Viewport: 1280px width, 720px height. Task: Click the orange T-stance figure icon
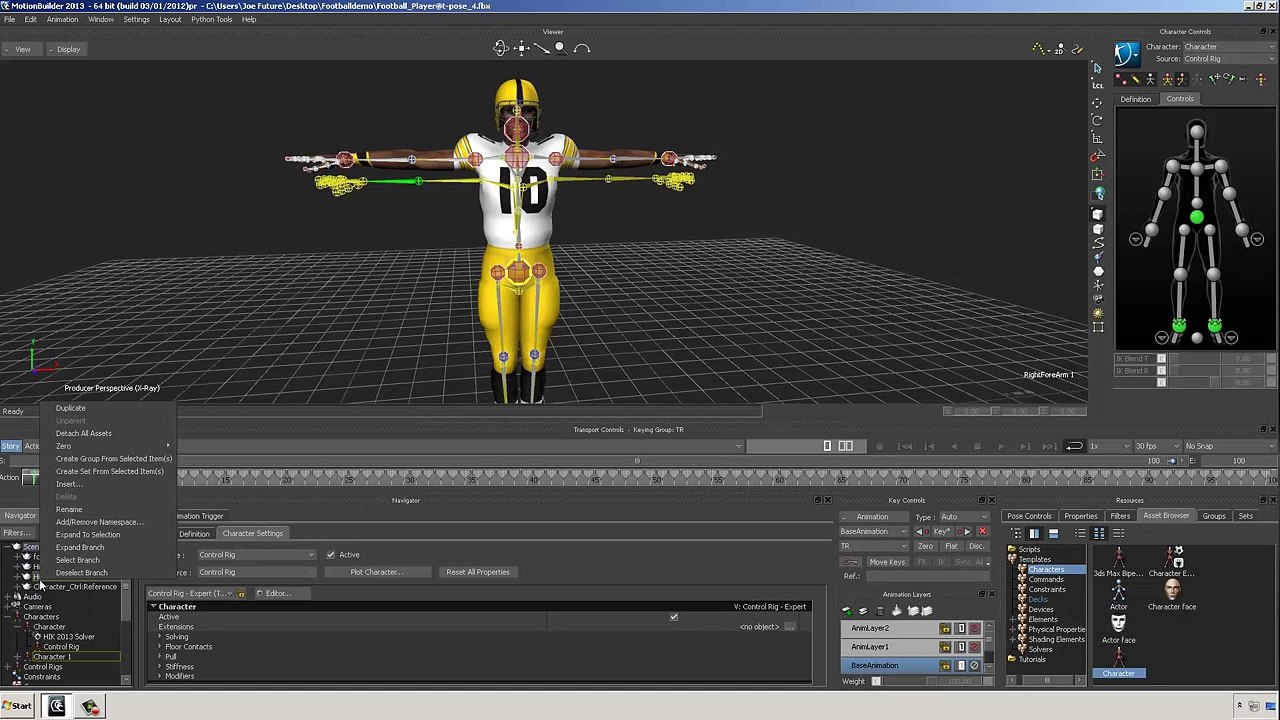(x=1261, y=80)
